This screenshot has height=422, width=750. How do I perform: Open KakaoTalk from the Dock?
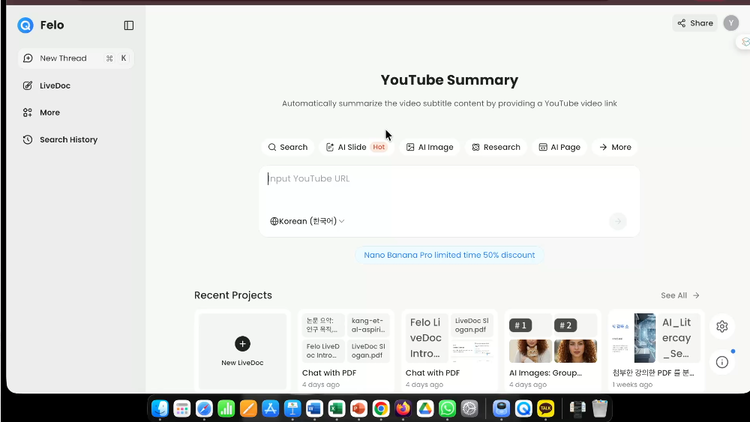click(546, 409)
